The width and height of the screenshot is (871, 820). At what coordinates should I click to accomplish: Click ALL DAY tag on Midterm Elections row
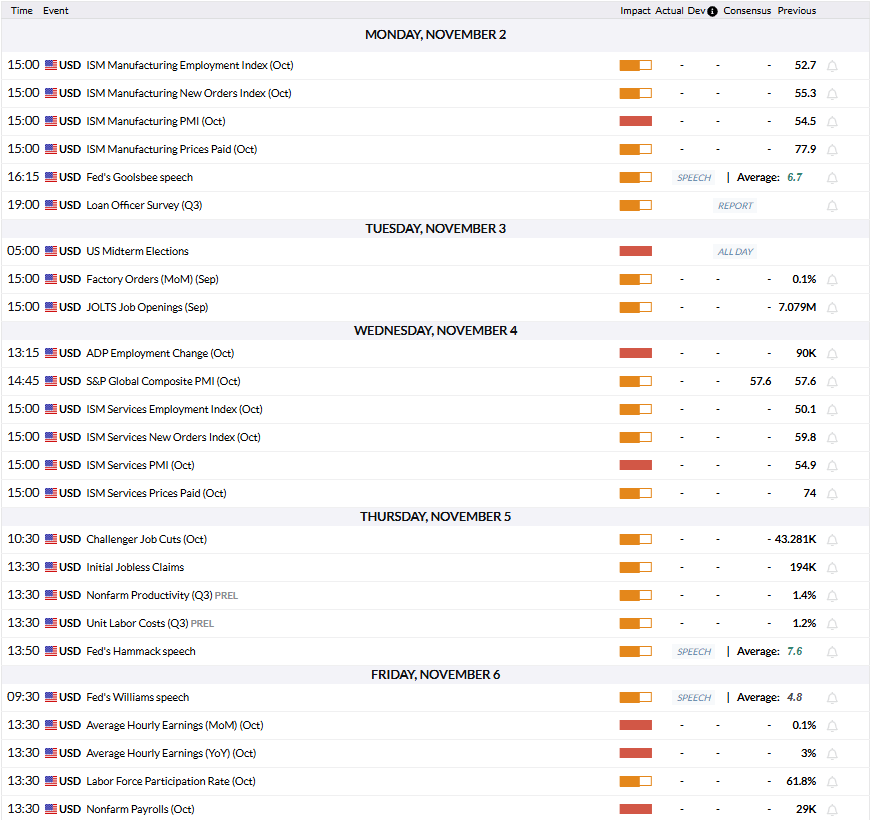pyautogui.click(x=735, y=252)
